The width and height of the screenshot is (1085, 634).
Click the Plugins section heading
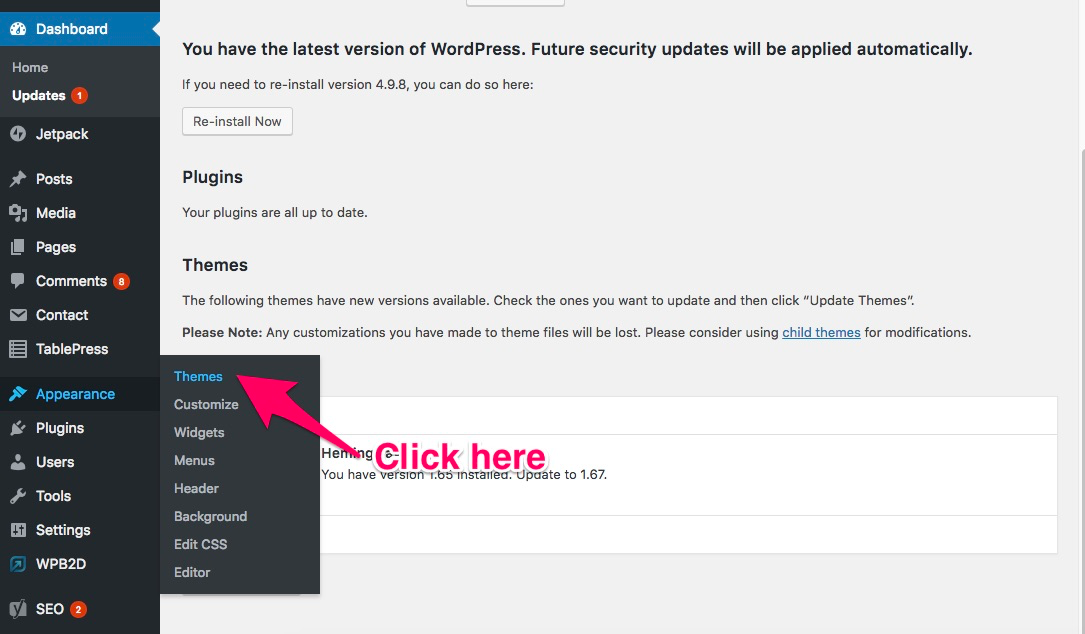click(x=212, y=177)
